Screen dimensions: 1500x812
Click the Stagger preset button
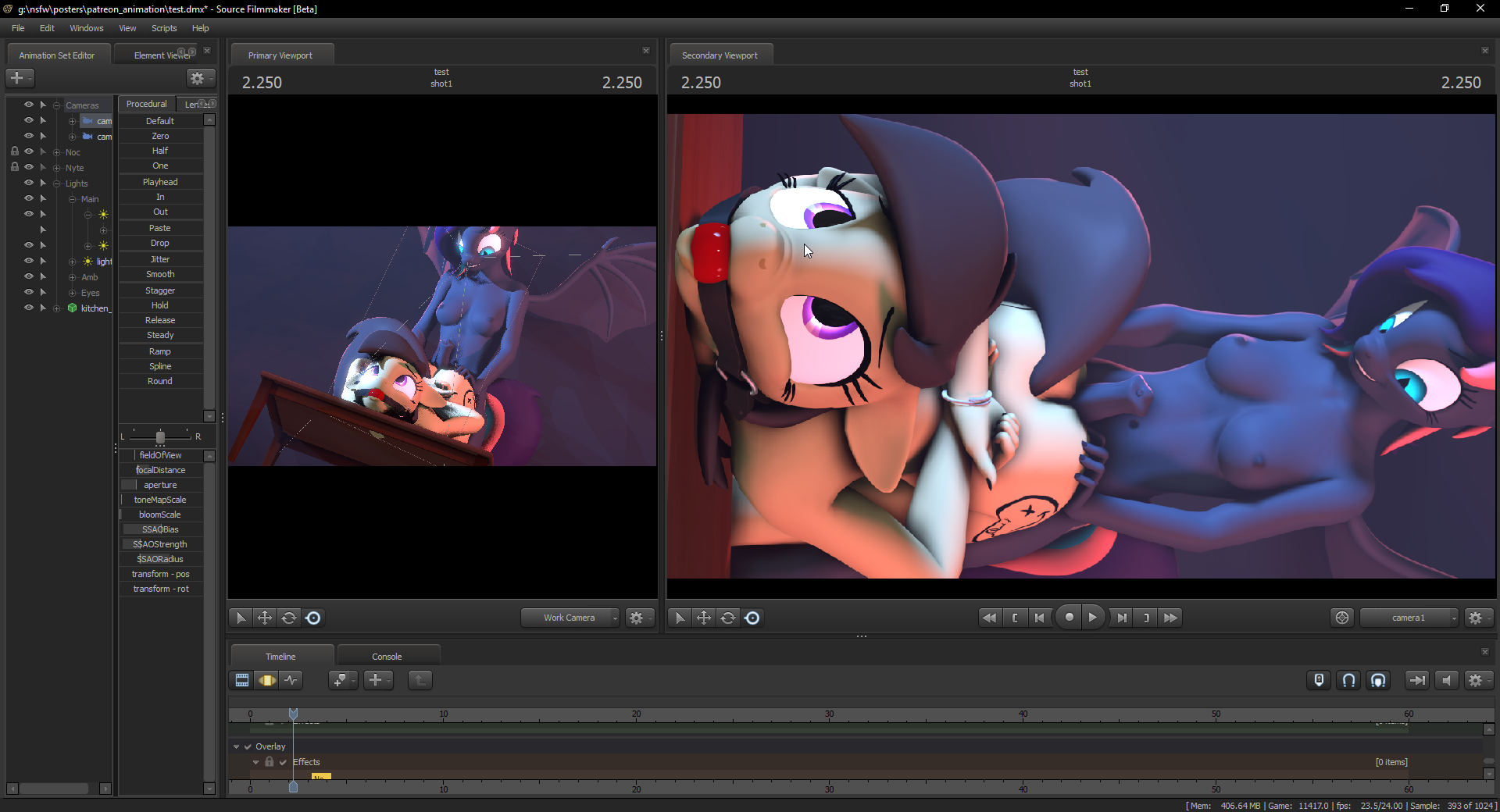point(160,290)
